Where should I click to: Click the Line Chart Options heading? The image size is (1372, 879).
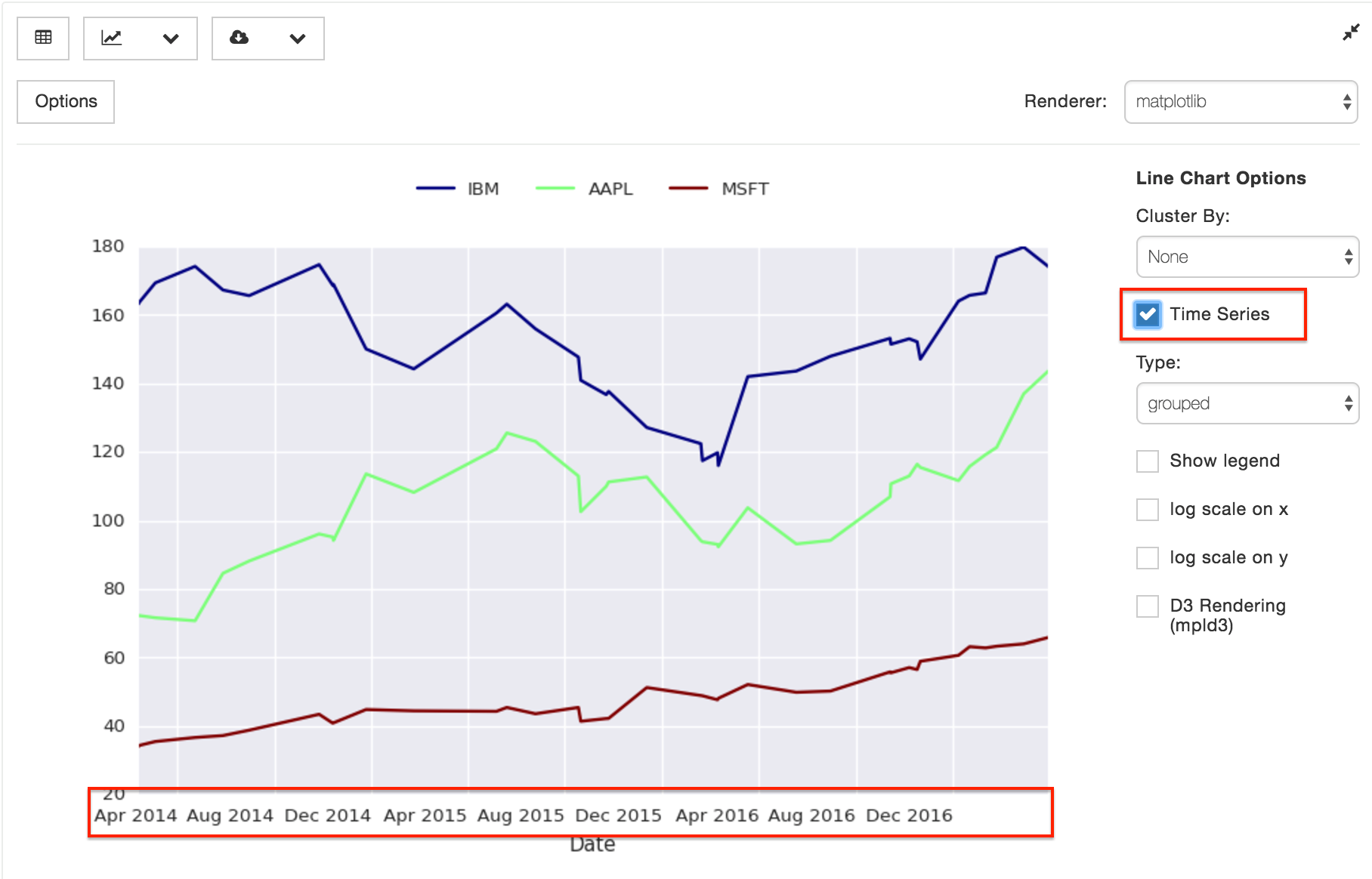(x=1221, y=178)
